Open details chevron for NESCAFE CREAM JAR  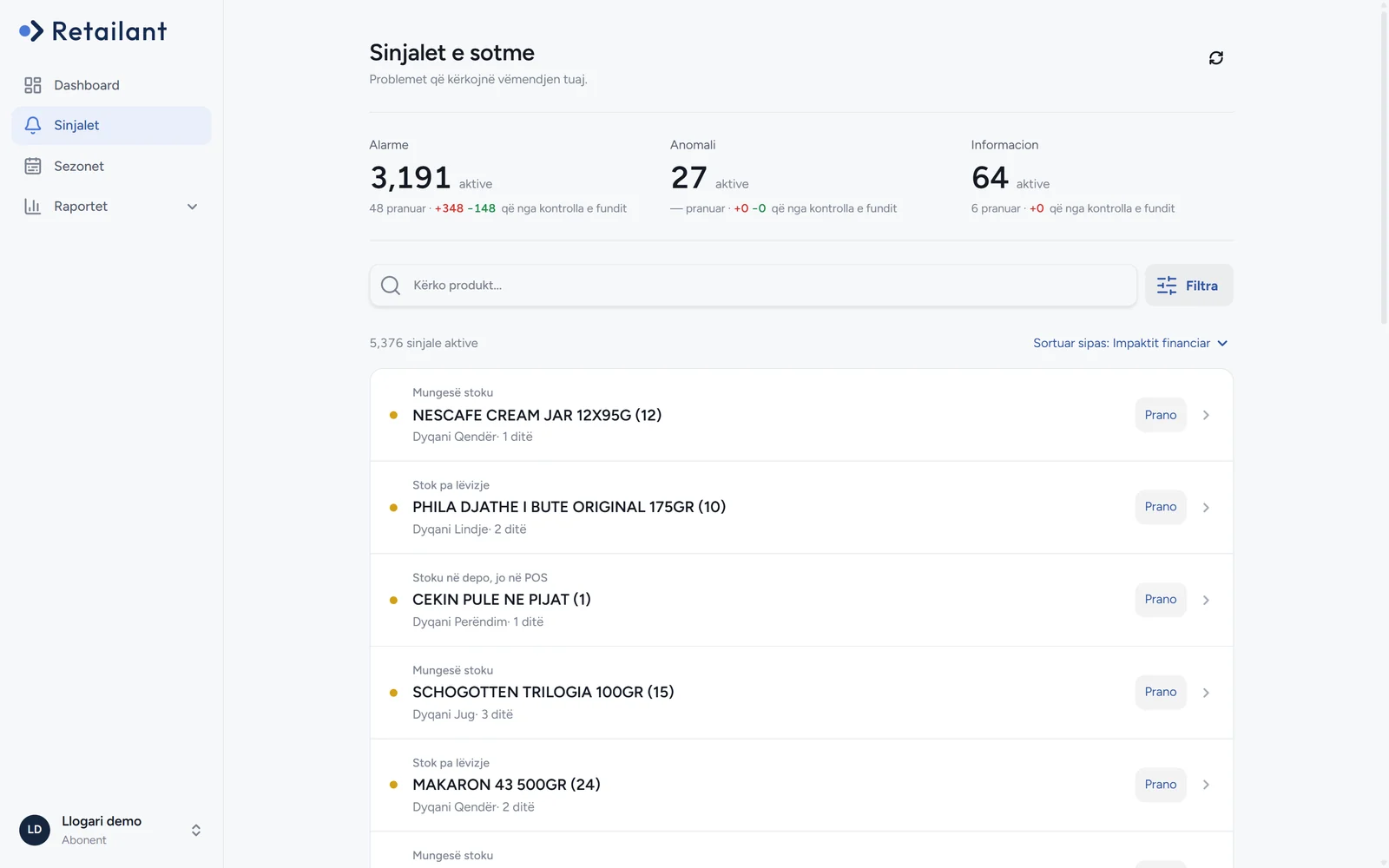1206,415
